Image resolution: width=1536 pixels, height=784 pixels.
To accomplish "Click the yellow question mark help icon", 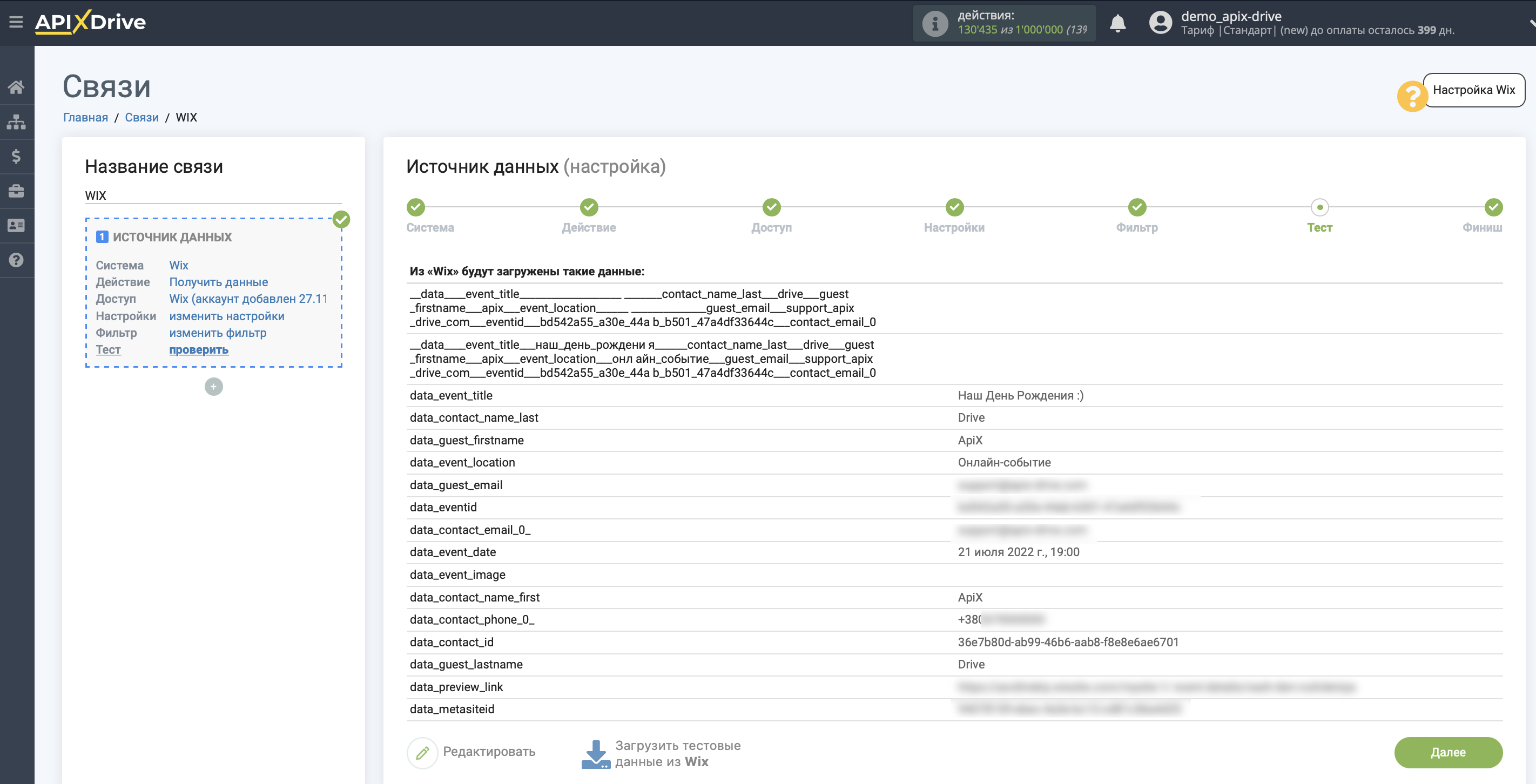I will click(x=1411, y=96).
